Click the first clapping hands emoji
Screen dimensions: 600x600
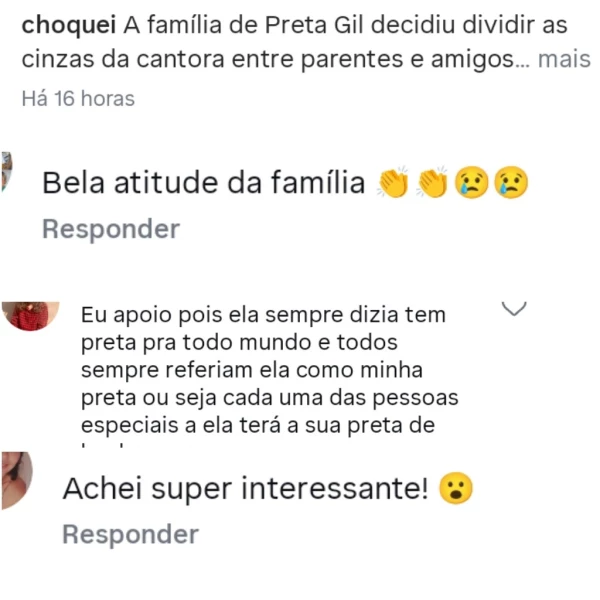[394, 184]
